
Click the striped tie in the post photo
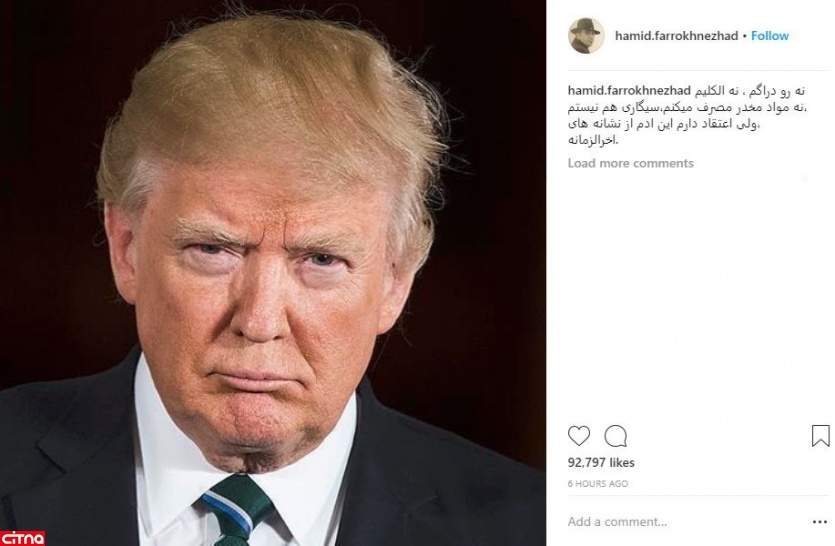point(238,509)
